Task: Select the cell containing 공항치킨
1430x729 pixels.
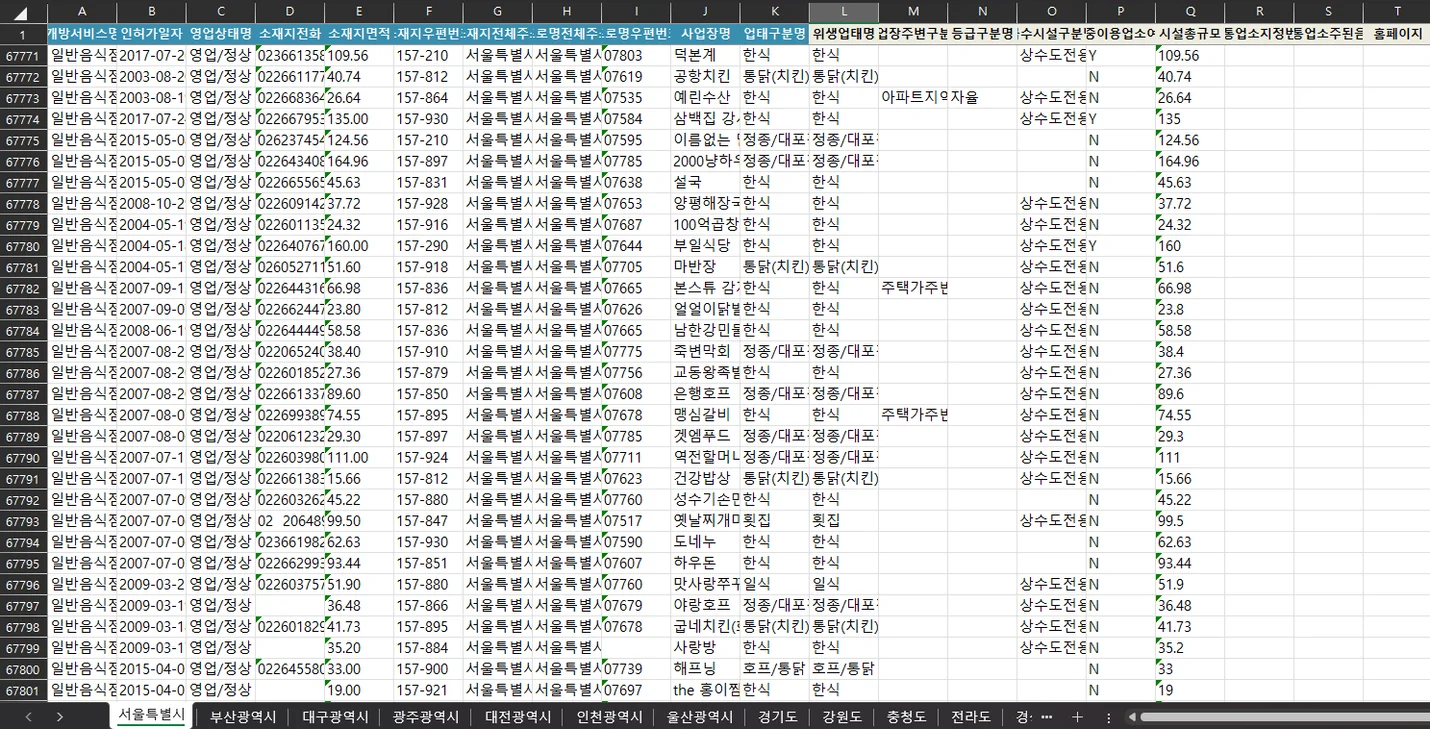Action: 706,76
